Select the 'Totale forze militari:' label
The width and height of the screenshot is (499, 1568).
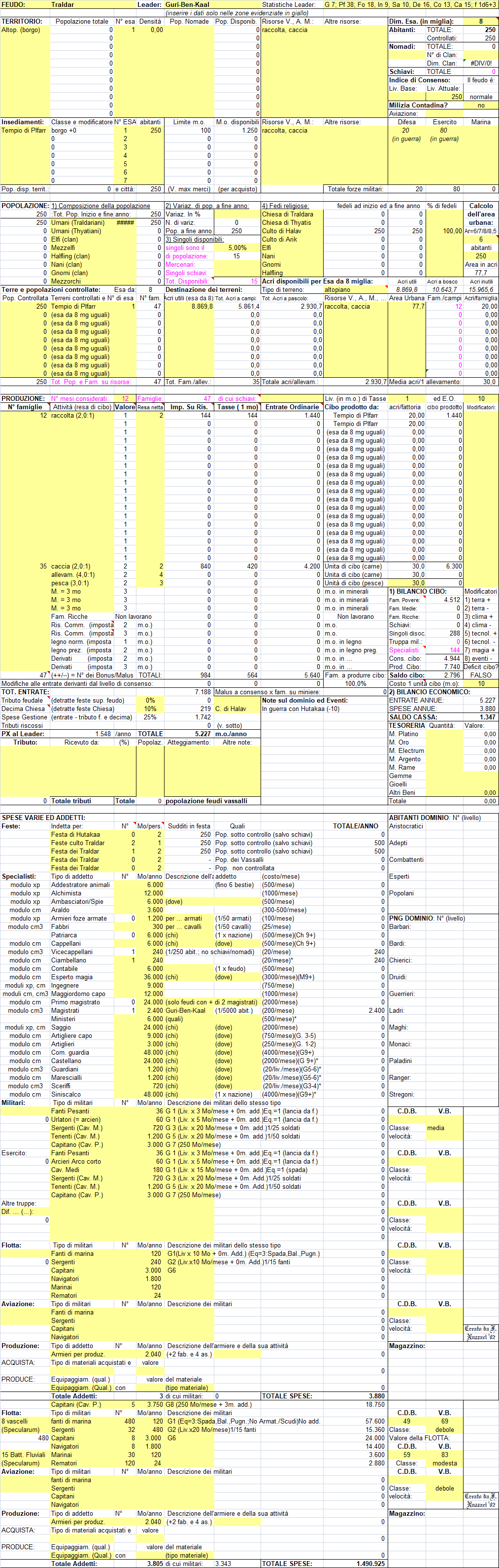pyautogui.click(x=356, y=189)
